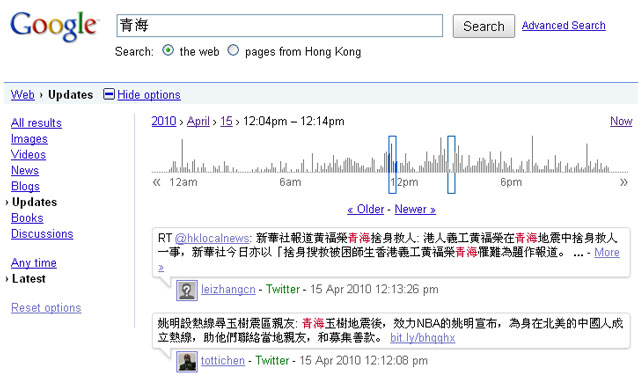
Task: Select 'pages from Hong Kong' radio button
Action: [x=233, y=50]
